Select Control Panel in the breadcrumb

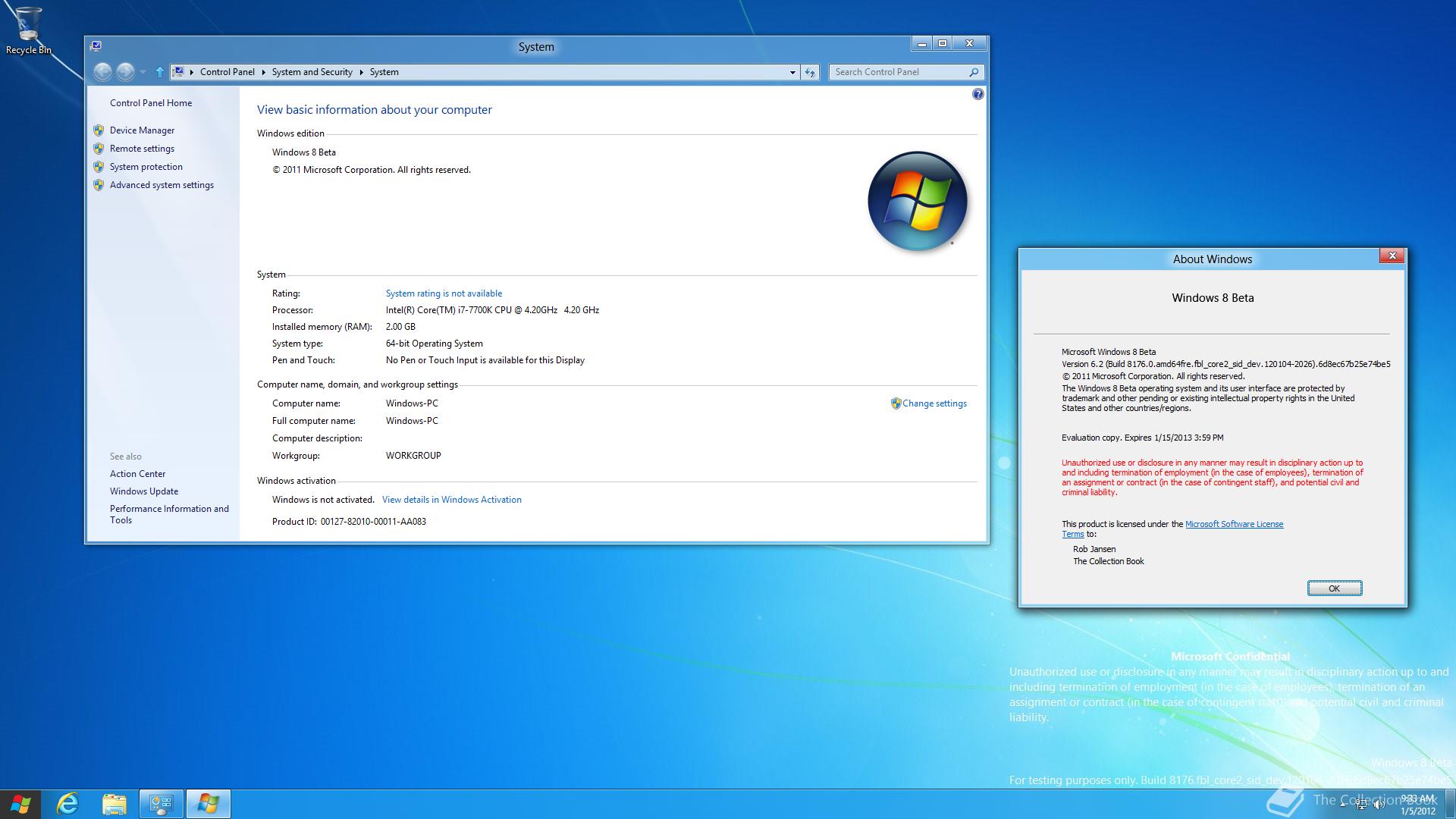pyautogui.click(x=227, y=72)
